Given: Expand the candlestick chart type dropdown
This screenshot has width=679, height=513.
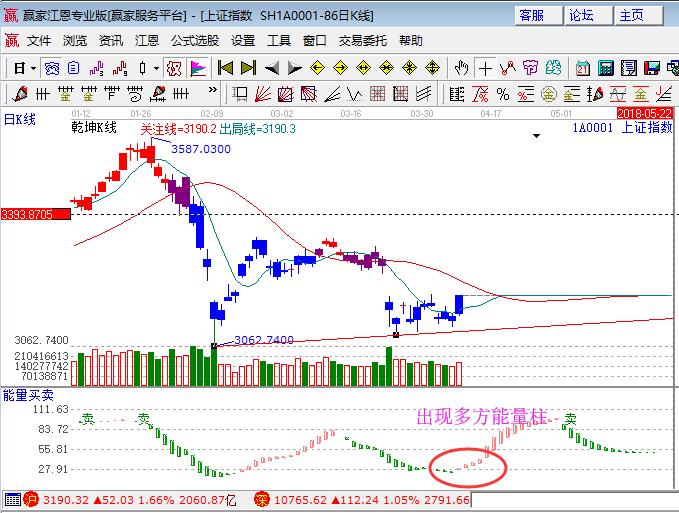Looking at the screenshot, I should pos(155,68).
